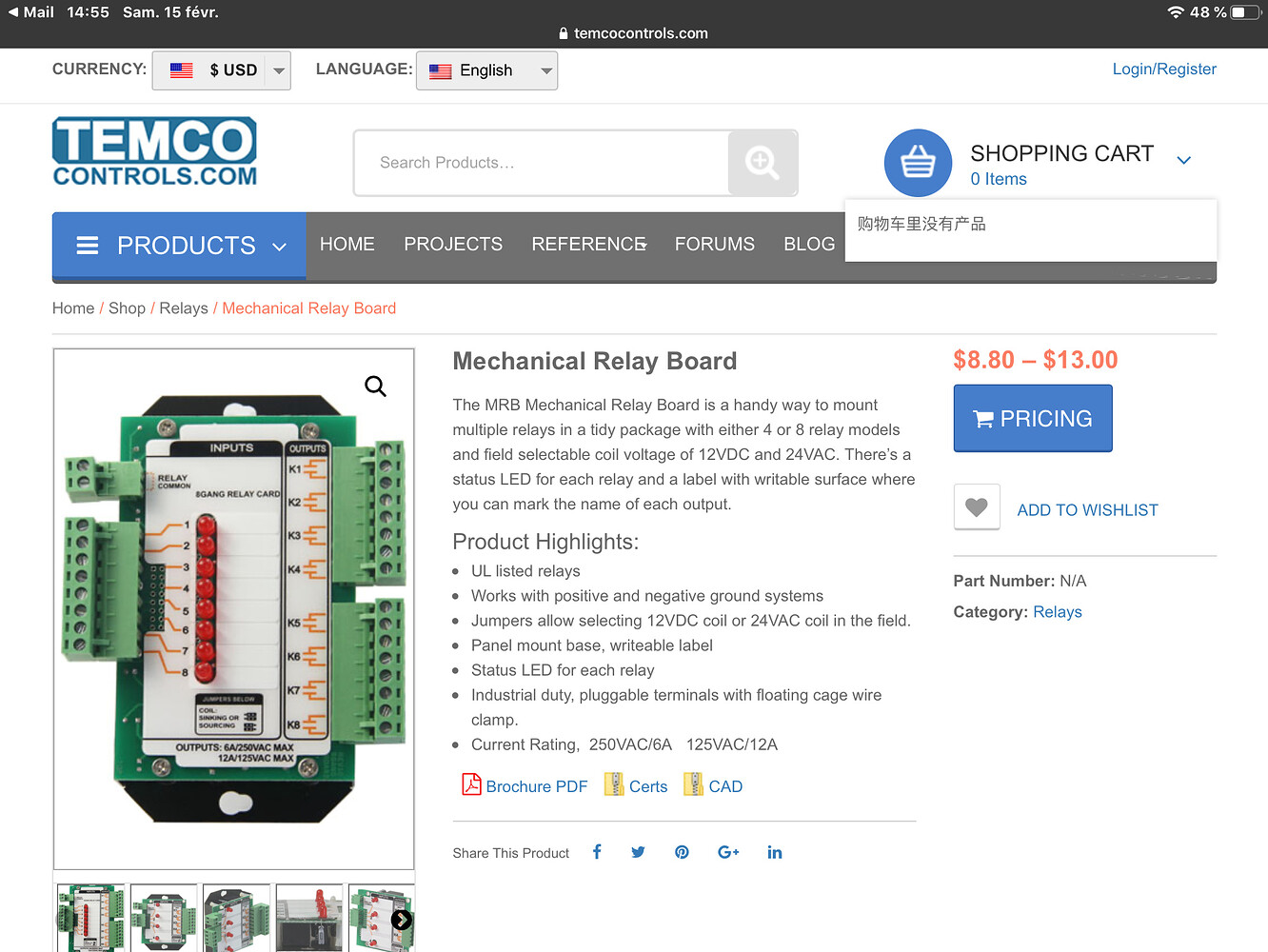The image size is (1268, 952).
Task: Share the product on Twitter
Action: click(638, 851)
